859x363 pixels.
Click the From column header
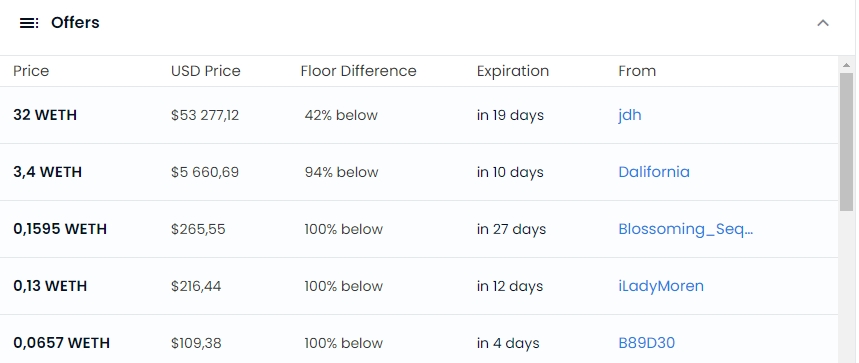(x=637, y=71)
